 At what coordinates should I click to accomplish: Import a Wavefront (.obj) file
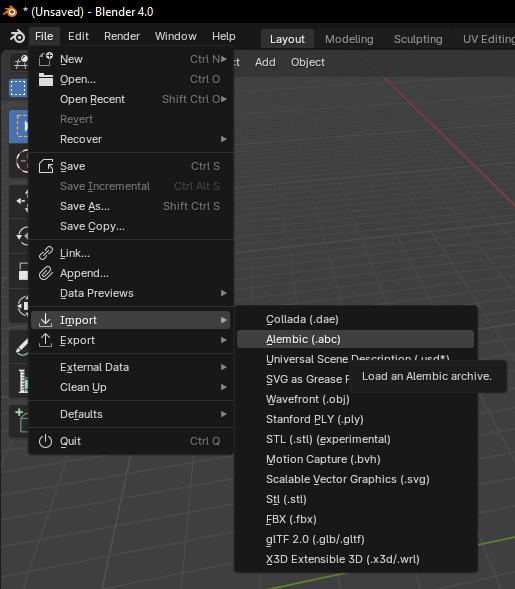(x=355, y=399)
